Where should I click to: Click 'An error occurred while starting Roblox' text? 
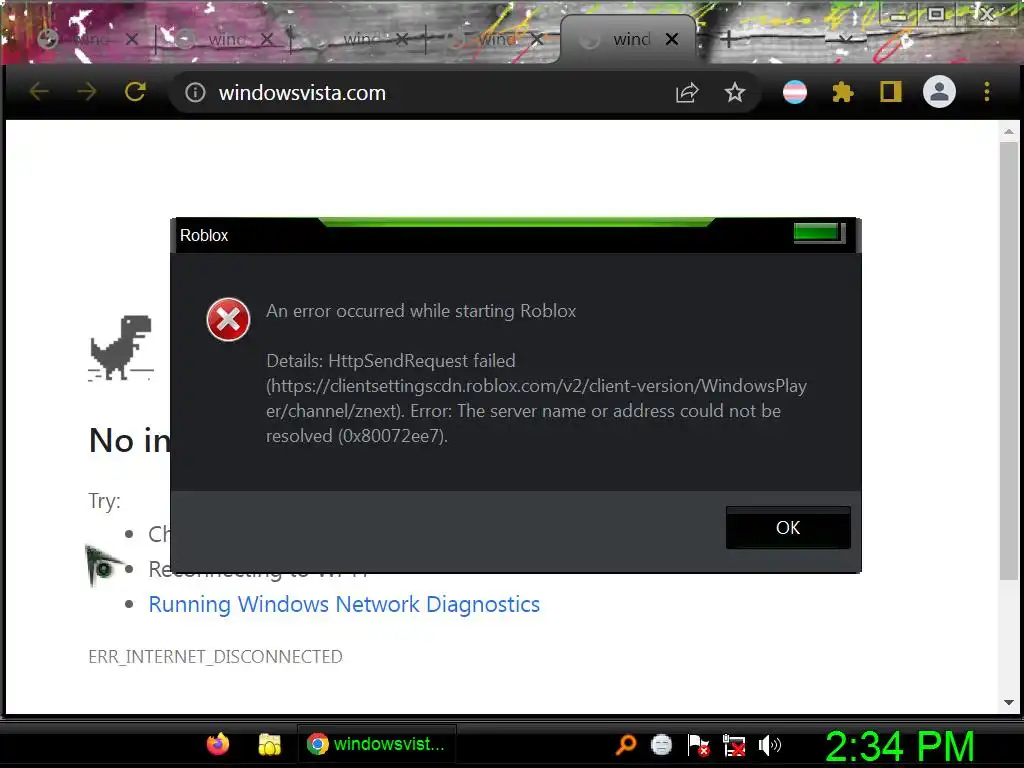[x=421, y=311]
